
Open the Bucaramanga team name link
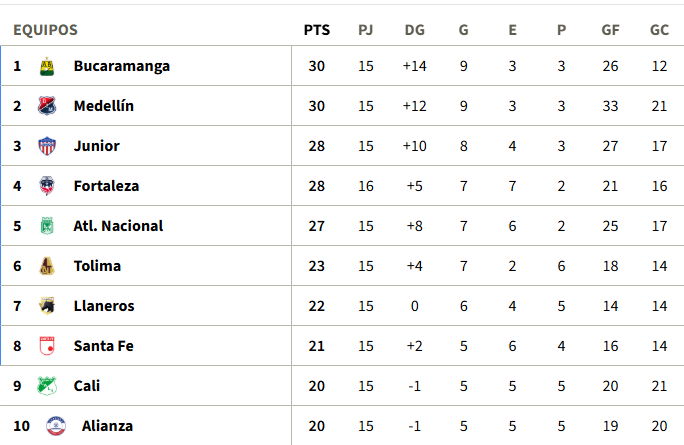point(121,66)
